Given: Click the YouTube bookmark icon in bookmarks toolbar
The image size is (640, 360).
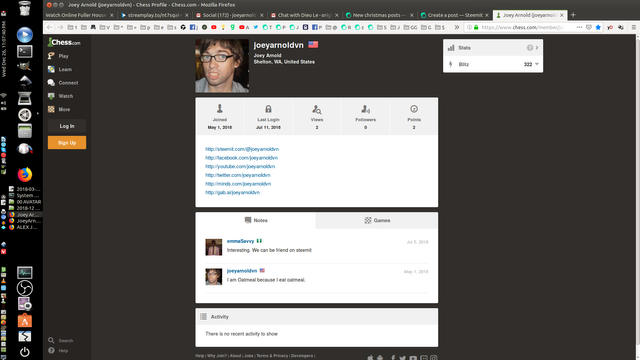Looking at the screenshot, I should coord(213,27).
